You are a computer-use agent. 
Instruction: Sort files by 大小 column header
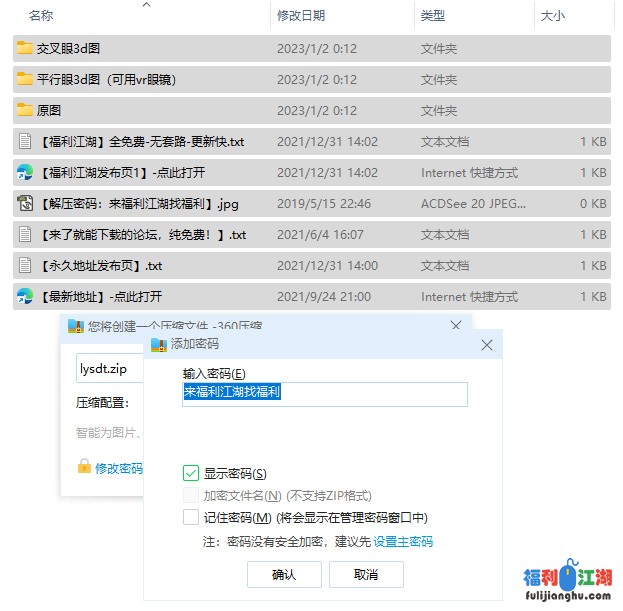click(552, 16)
